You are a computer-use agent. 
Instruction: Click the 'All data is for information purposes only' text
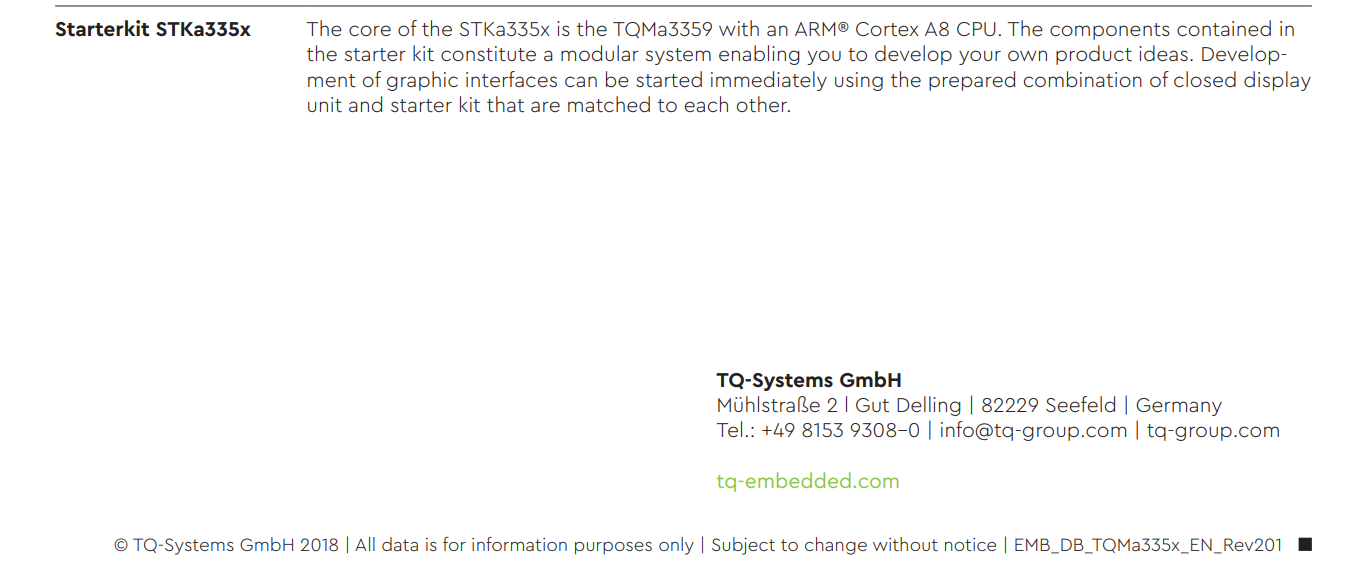(x=524, y=545)
